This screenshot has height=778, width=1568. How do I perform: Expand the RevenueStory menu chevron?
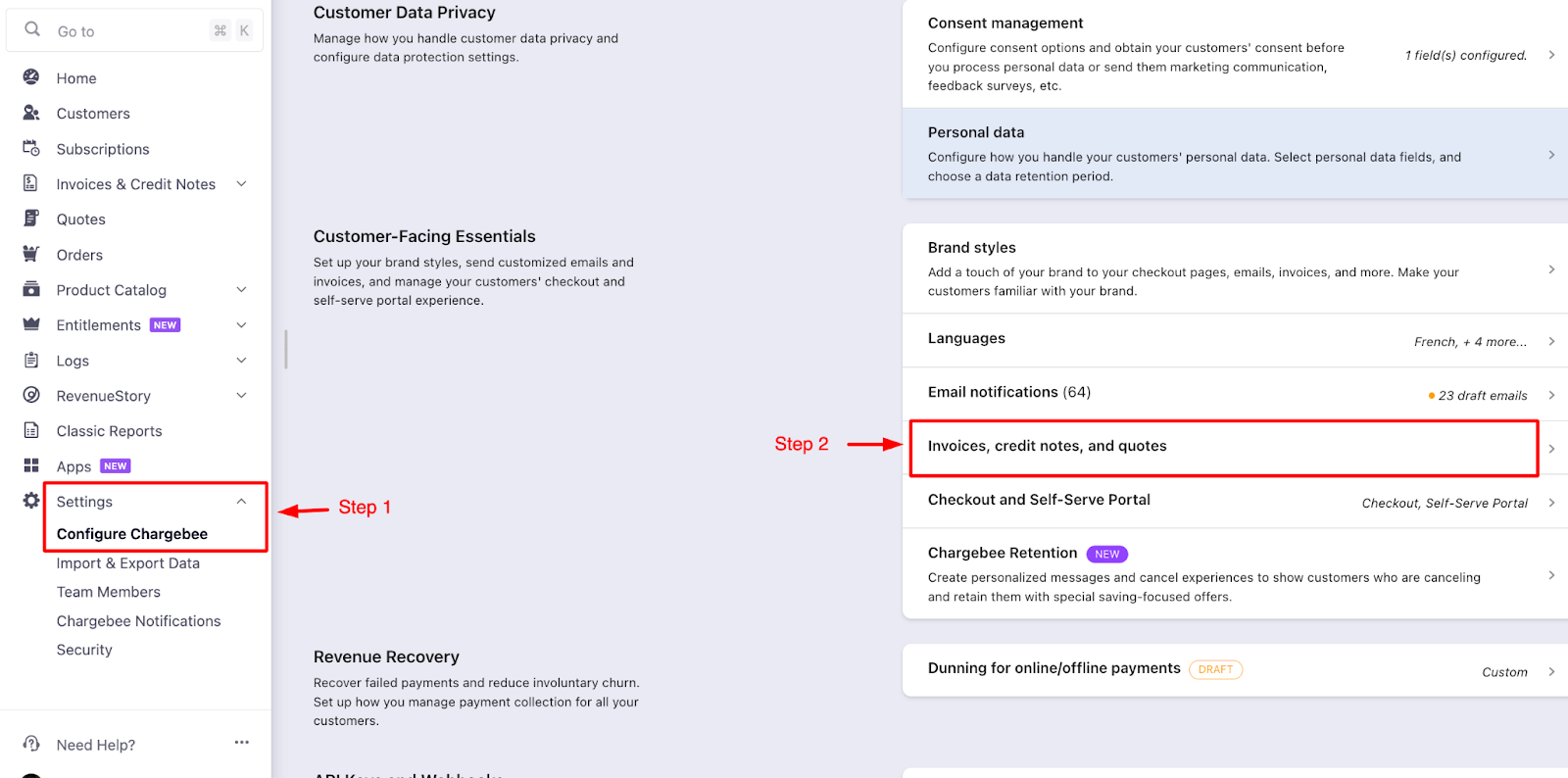[x=242, y=396]
